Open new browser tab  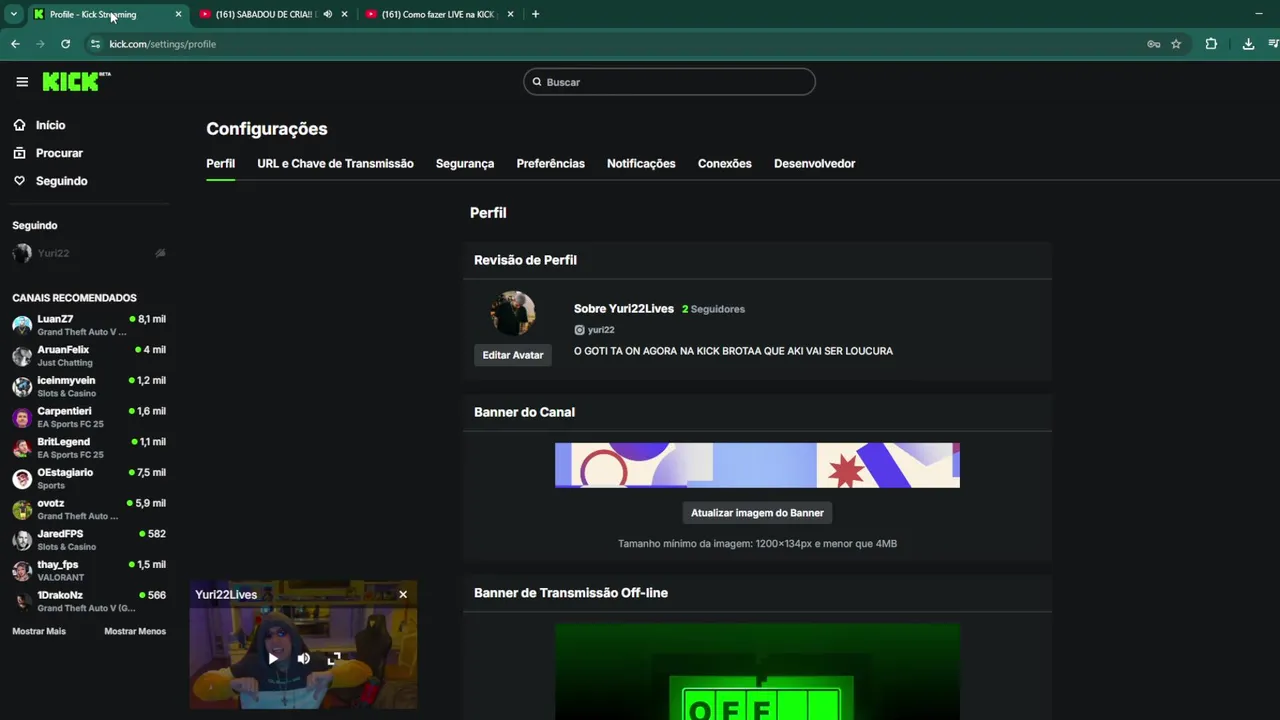pos(535,14)
